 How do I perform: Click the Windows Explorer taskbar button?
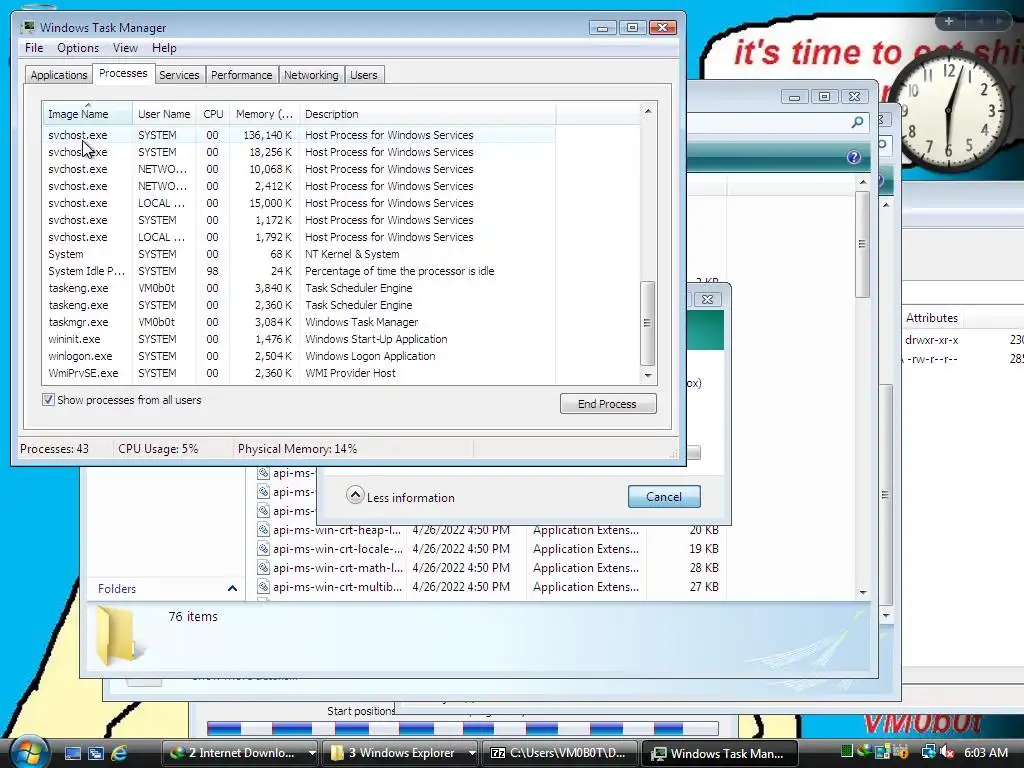[399, 753]
